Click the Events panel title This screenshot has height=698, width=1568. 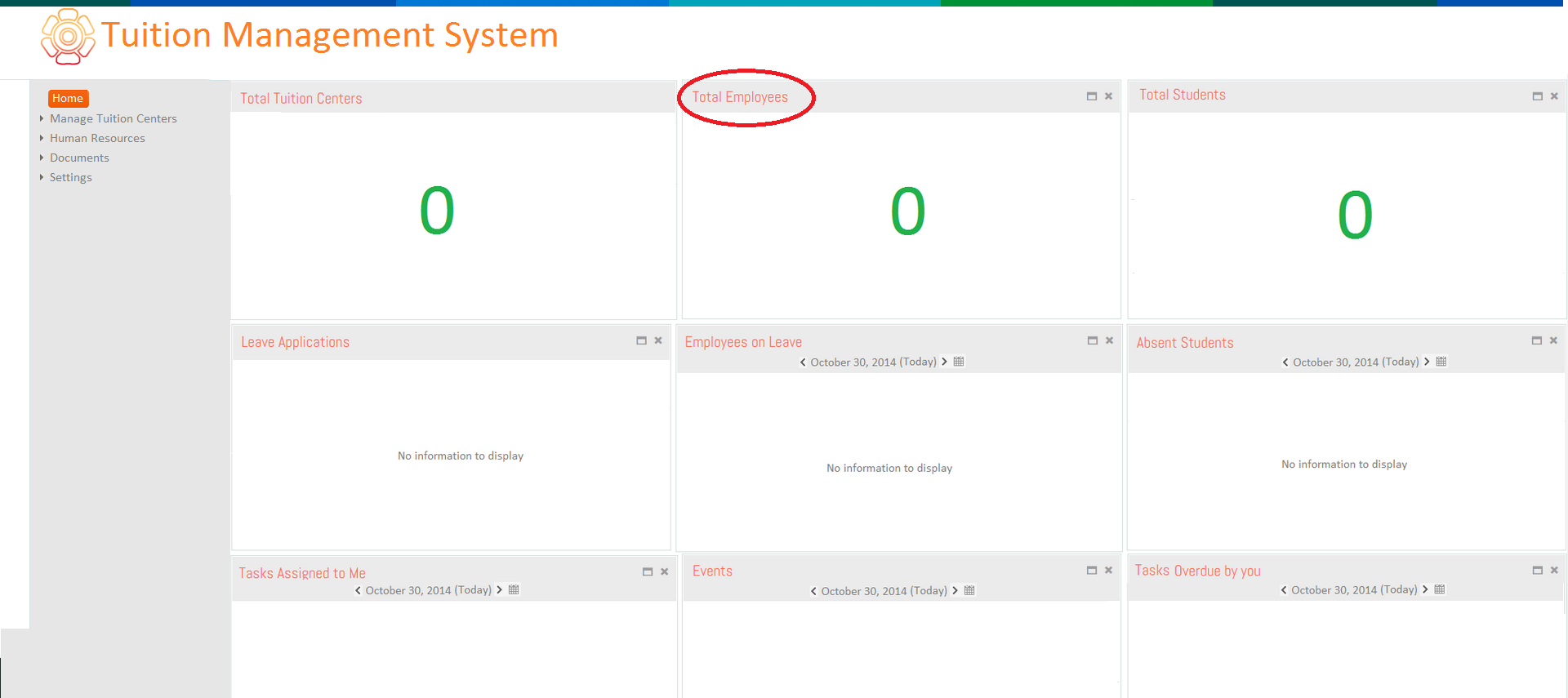pos(712,571)
